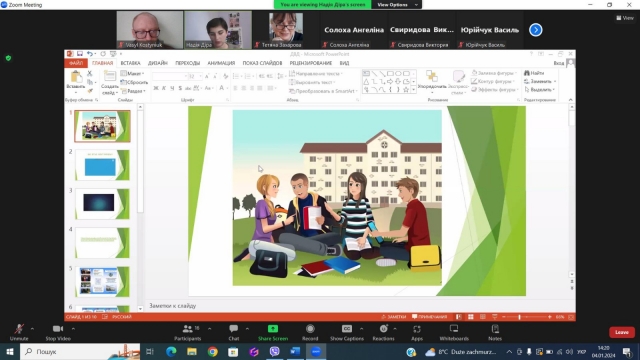The height and width of the screenshot is (360, 640).
Task: Toggle ЗАМЕТКИ in the status bar
Action: [393, 317]
